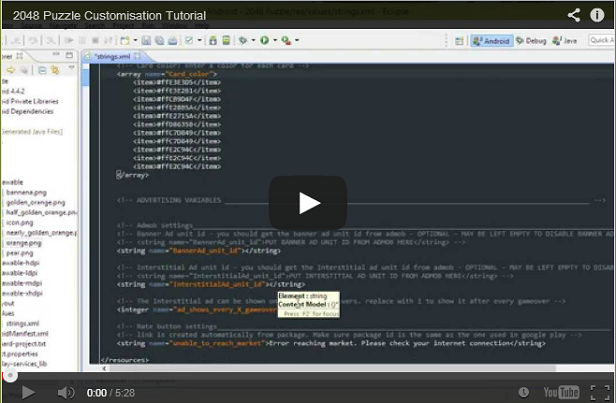Screen dimensions: 616x403
Task: Show video info with the round i icon
Action: tap(597, 15)
